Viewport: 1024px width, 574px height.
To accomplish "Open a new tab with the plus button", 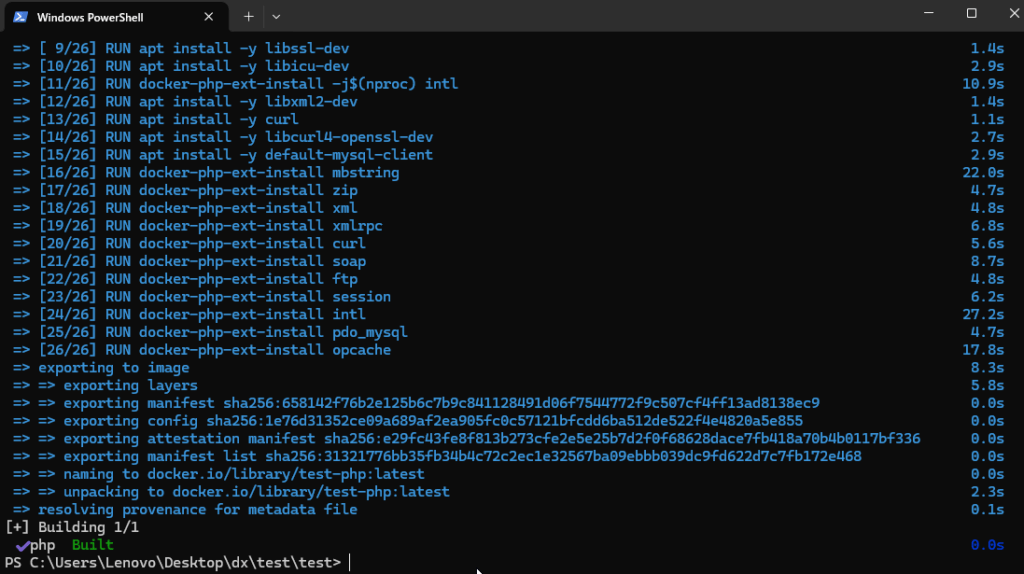I will pyautogui.click(x=248, y=17).
